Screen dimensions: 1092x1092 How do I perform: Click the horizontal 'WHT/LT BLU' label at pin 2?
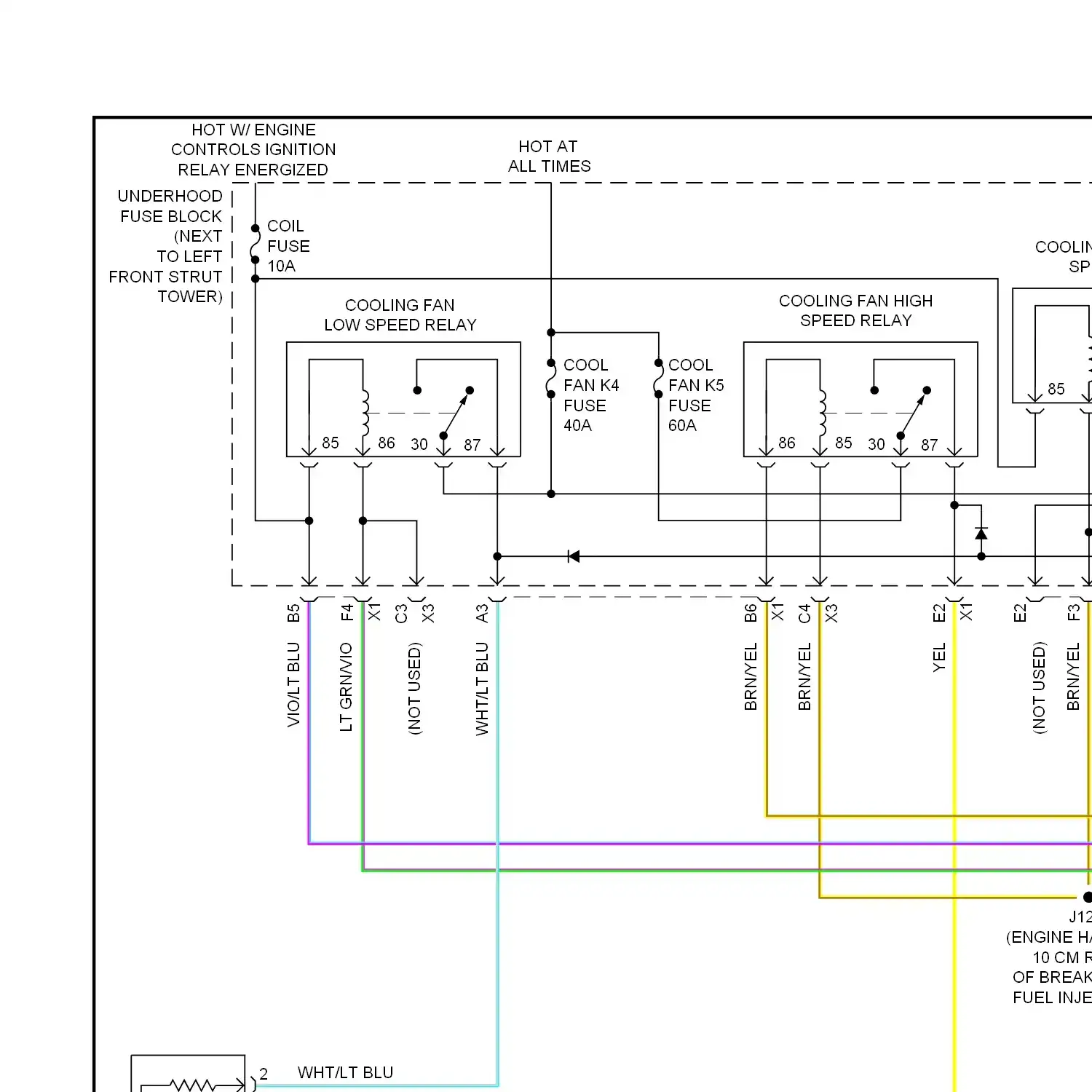pyautogui.click(x=345, y=1072)
